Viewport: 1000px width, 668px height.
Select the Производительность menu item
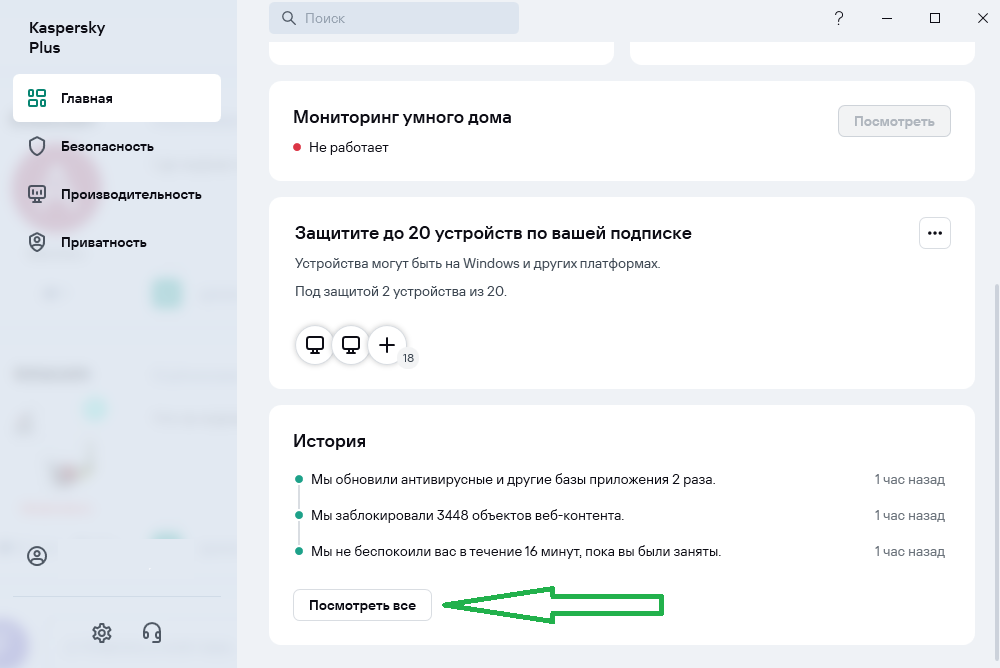click(131, 194)
